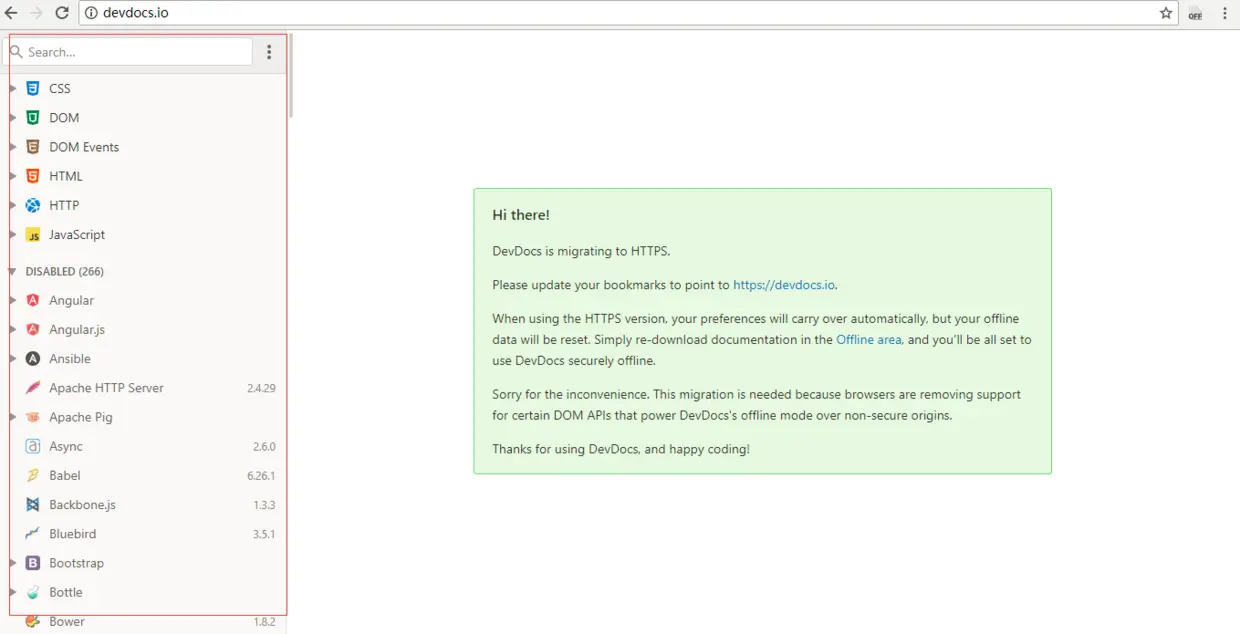Select the Backbone.js entry label

click(x=82, y=505)
